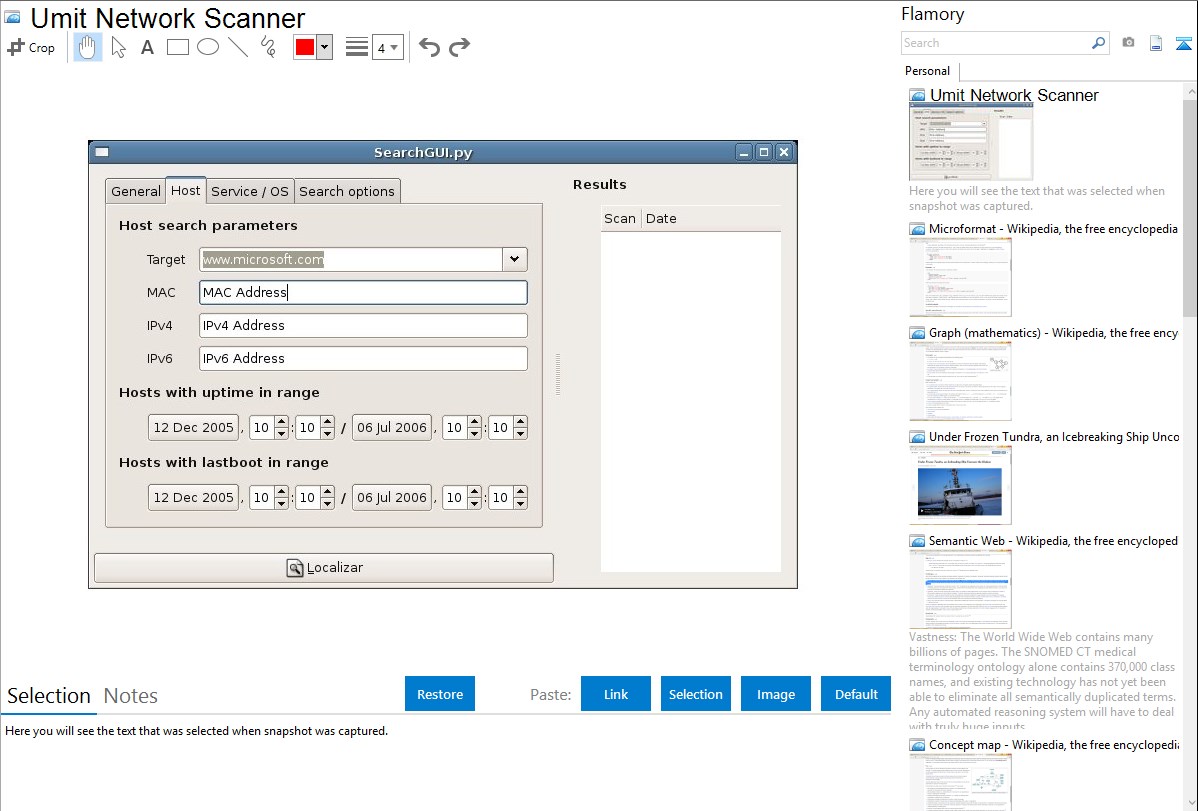Open the Personal tab
The height and width of the screenshot is (811, 1198).
tap(928, 71)
